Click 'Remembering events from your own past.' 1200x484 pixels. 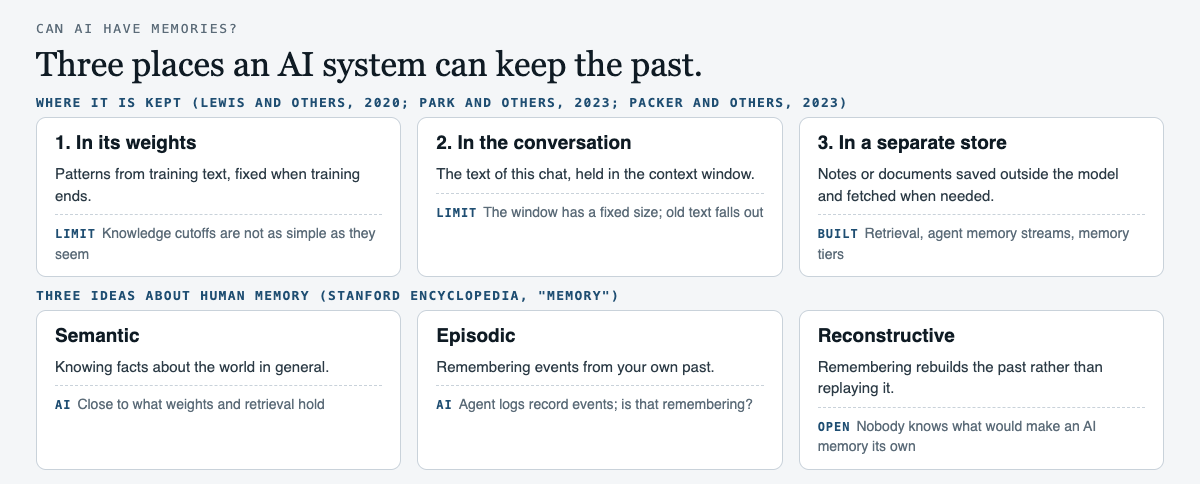tap(575, 367)
